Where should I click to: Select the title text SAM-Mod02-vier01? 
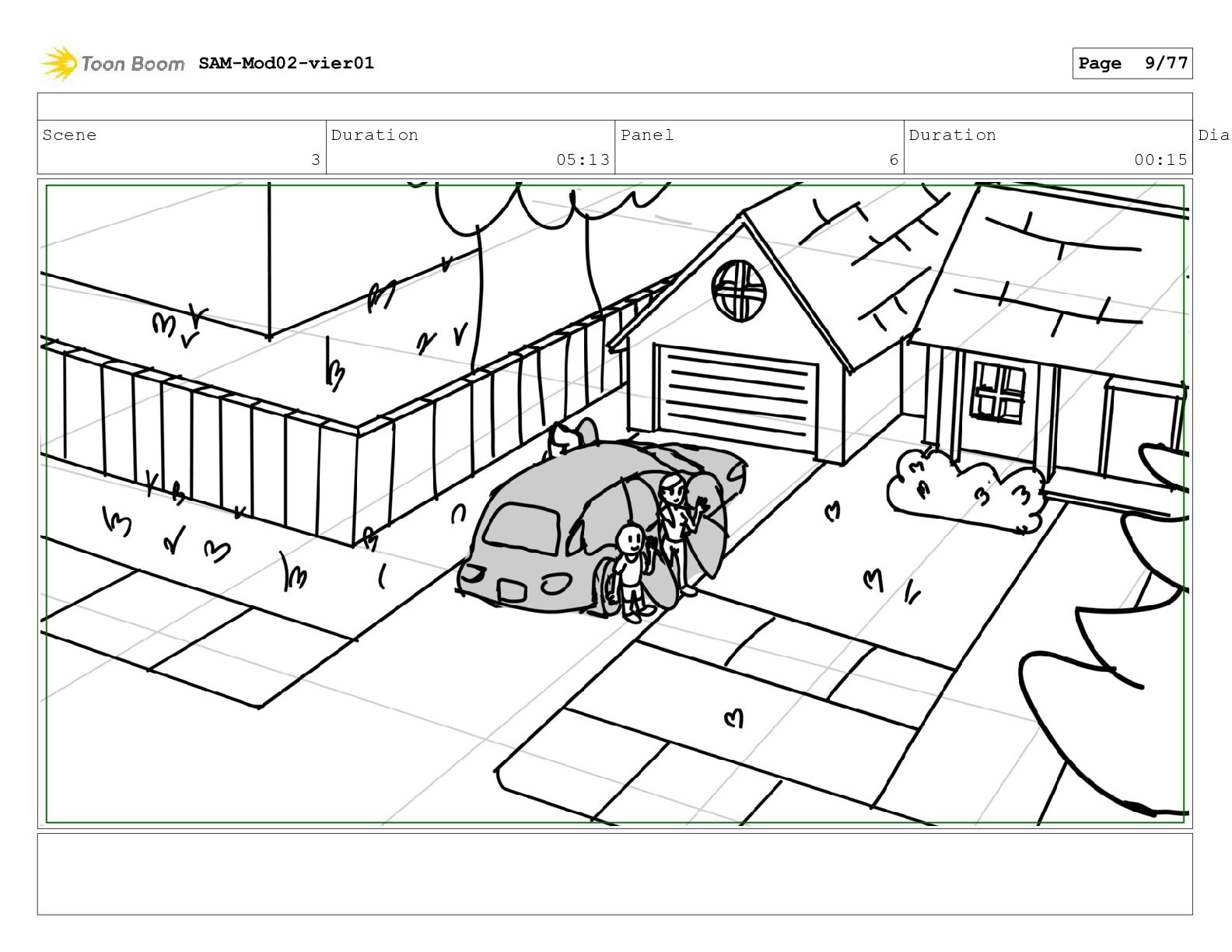point(286,63)
